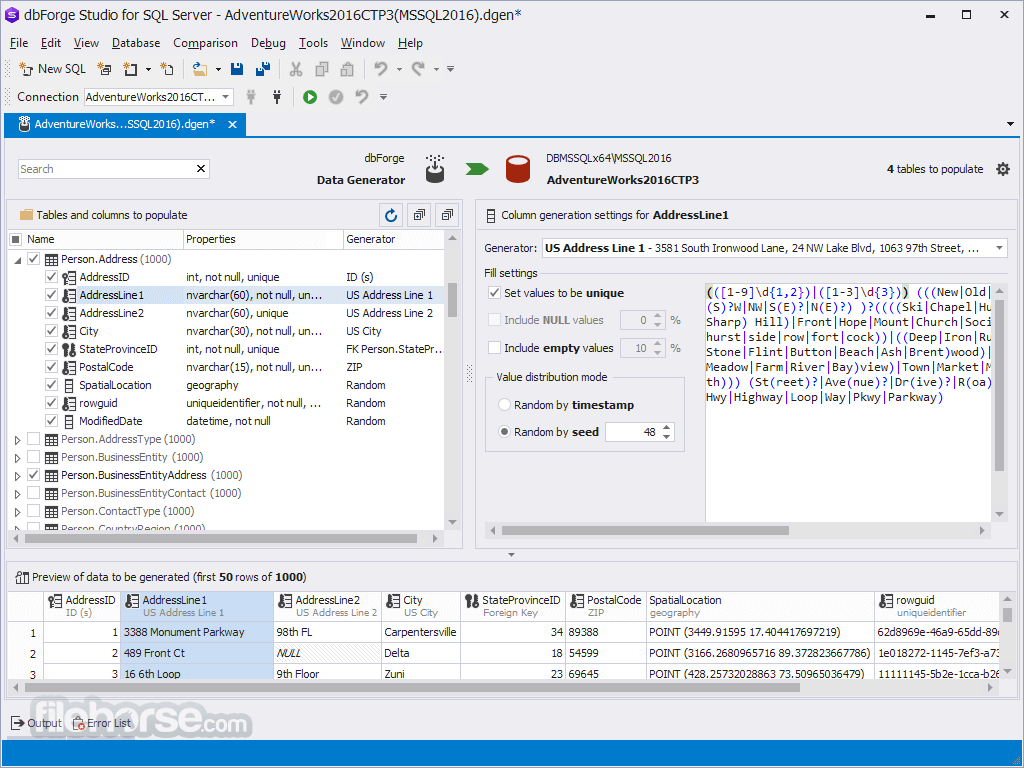Expand the Person.AddressType node
This screenshot has width=1024, height=768.
[18, 440]
